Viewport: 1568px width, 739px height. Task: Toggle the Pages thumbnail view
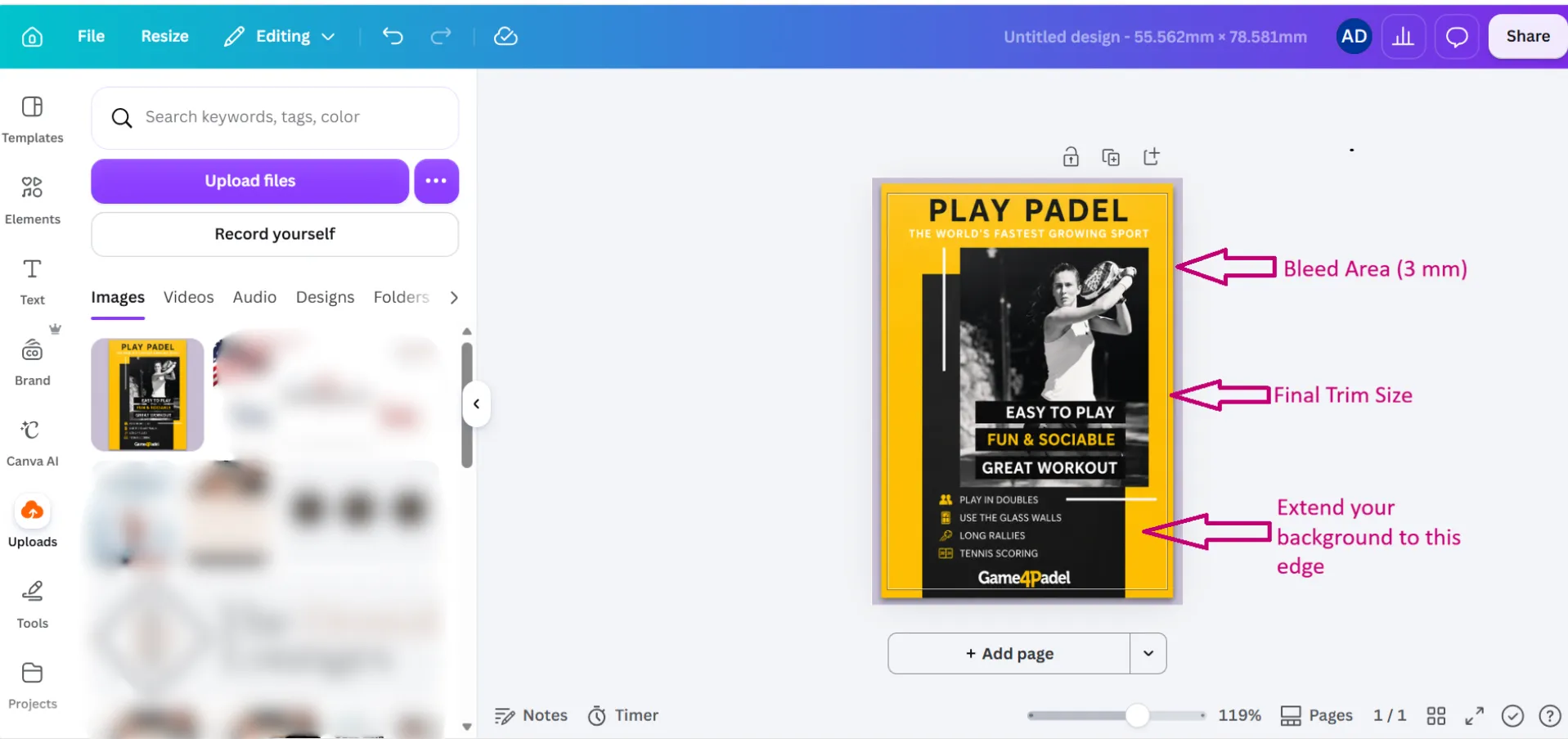pos(1316,715)
